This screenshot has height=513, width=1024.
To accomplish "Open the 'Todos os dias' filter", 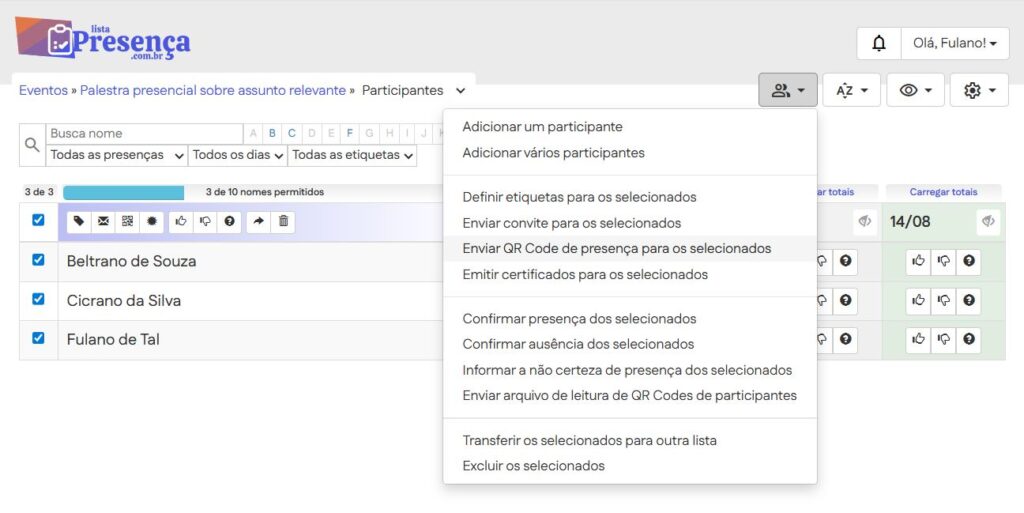I will click(238, 155).
